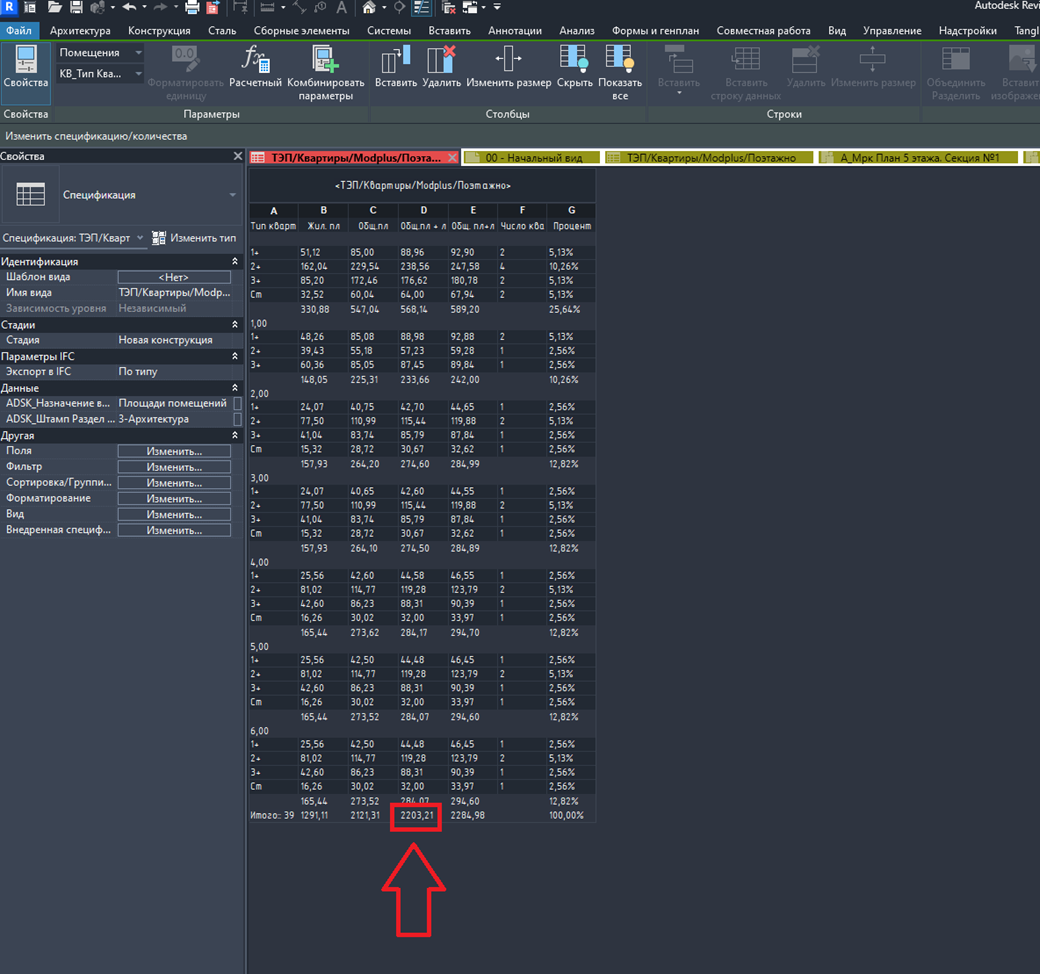Click the small box beside Площади помещений
Image resolution: width=1040 pixels, height=974 pixels.
click(x=237, y=403)
